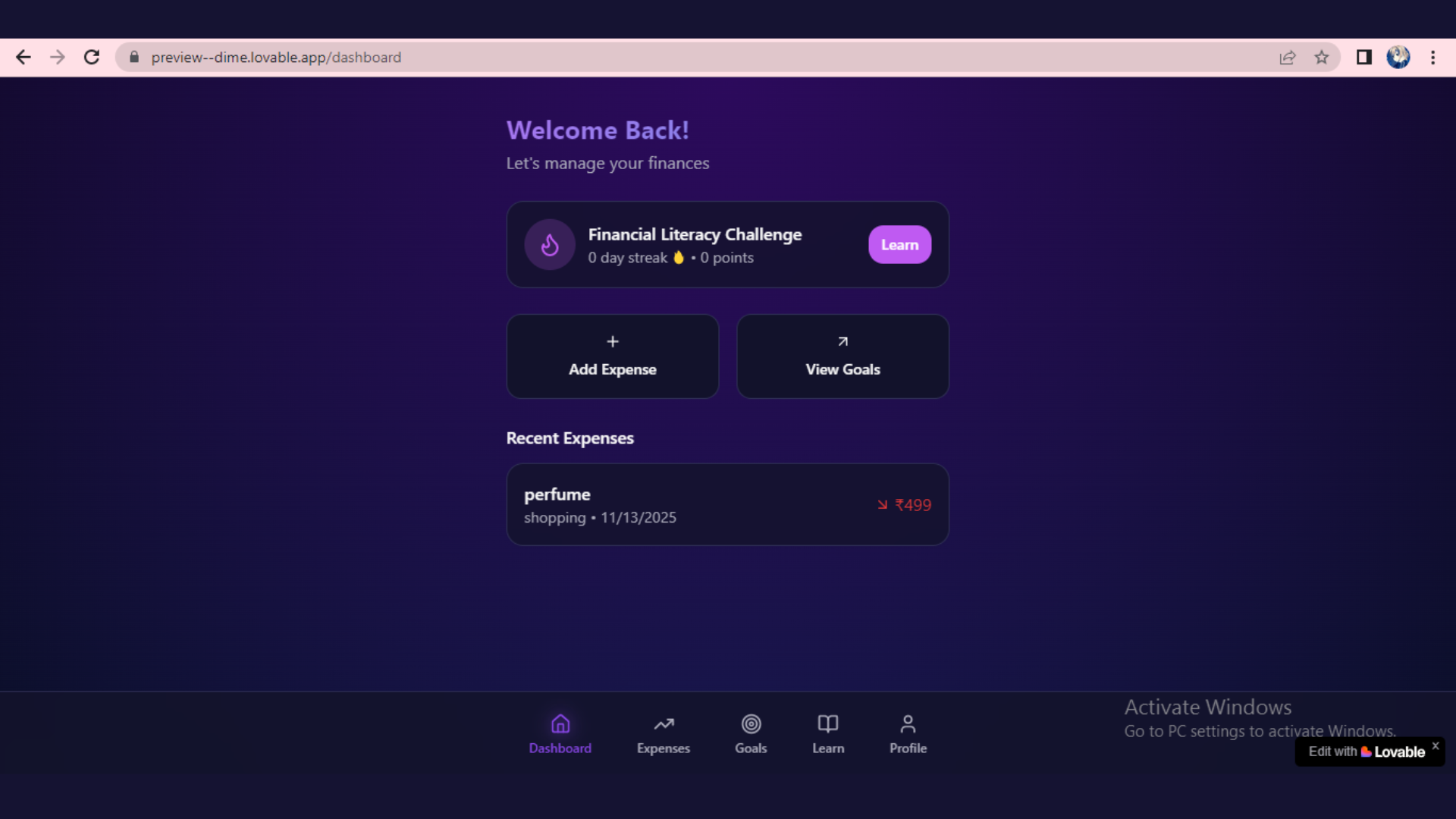This screenshot has height=819, width=1456.
Task: Close the Edit with Lovable badge
Action: pos(1436,746)
